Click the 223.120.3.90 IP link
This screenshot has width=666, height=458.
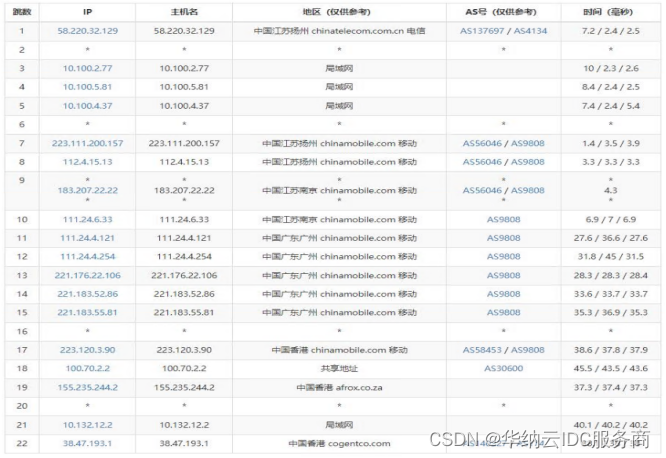click(89, 350)
